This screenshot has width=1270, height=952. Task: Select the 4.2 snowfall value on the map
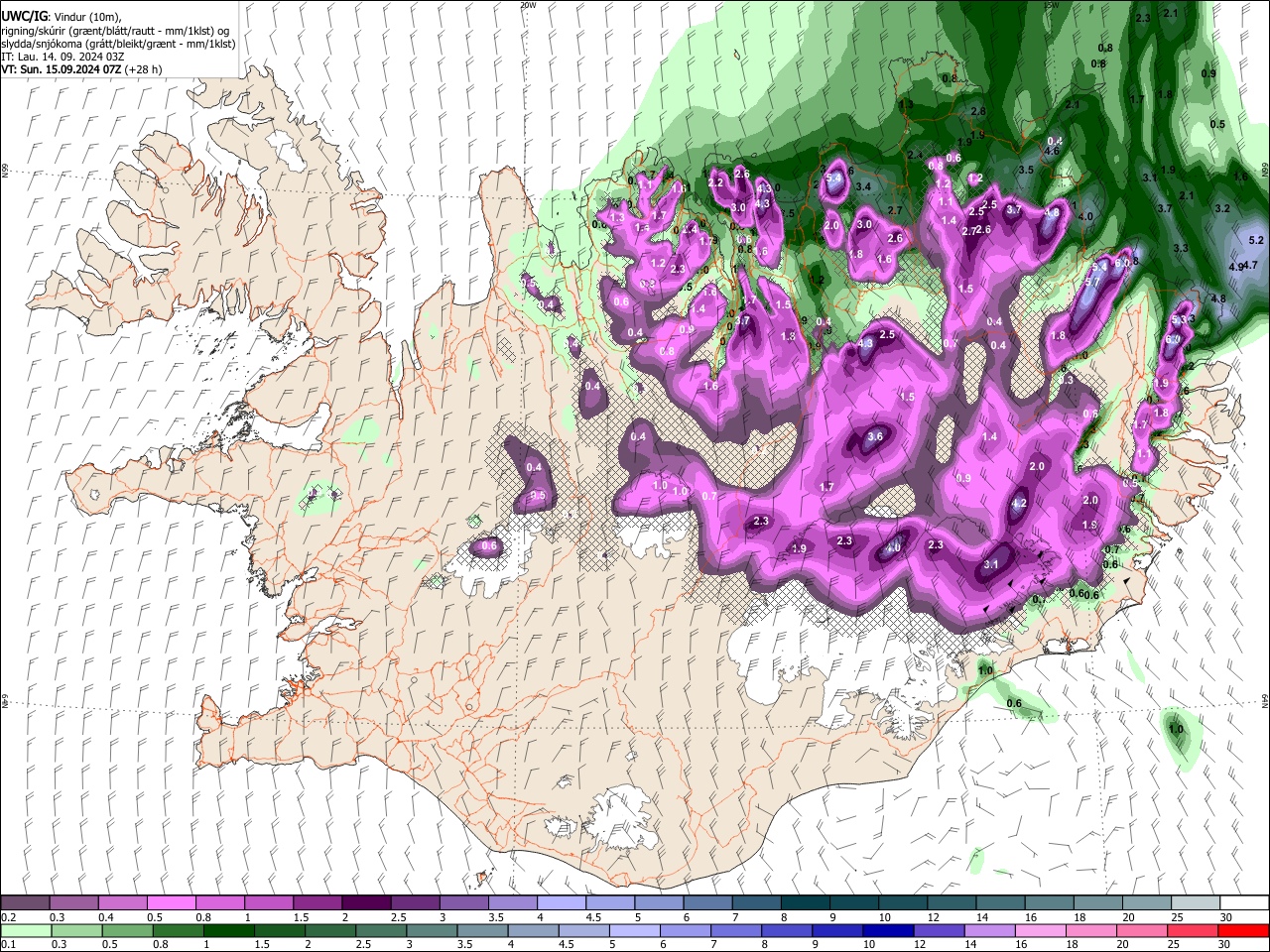tap(1018, 504)
